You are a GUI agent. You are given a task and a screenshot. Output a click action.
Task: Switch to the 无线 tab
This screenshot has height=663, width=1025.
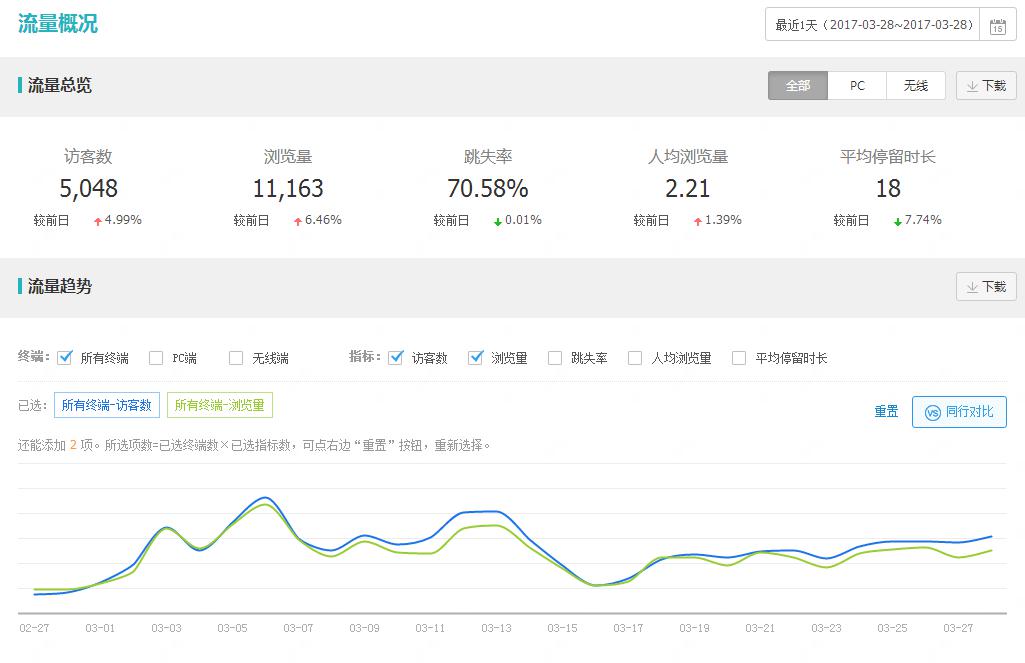coord(915,86)
